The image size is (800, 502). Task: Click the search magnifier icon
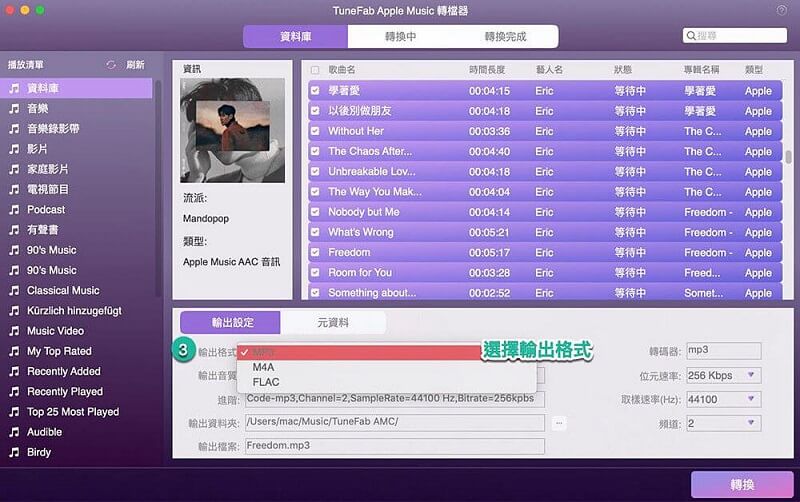(x=691, y=36)
